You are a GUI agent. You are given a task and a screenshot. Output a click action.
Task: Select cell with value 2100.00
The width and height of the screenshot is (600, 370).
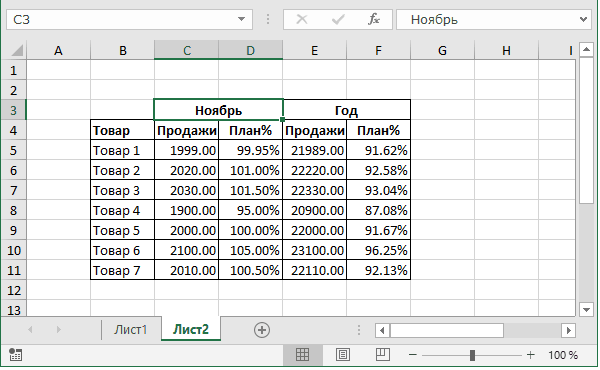[186, 250]
